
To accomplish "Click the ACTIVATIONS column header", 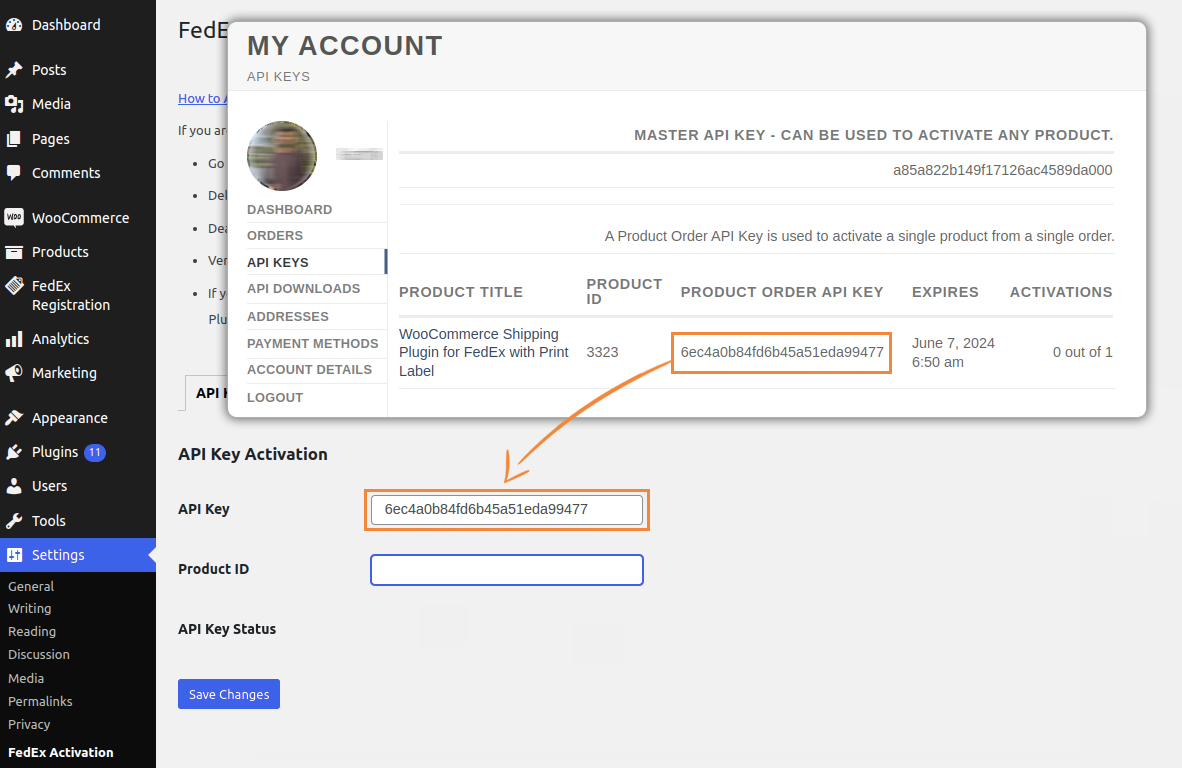I will (x=1061, y=292).
